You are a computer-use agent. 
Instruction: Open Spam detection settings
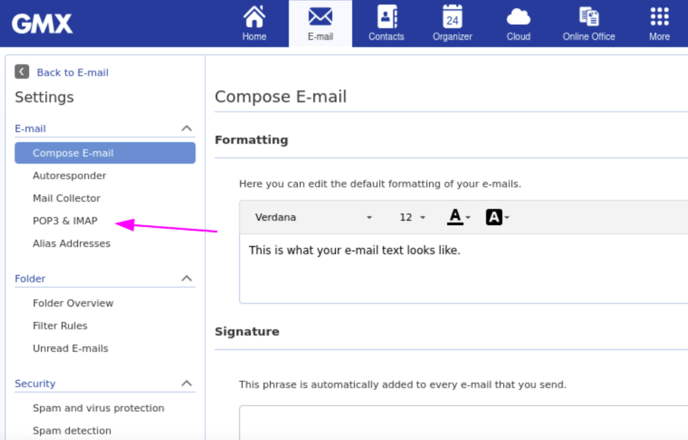click(72, 430)
